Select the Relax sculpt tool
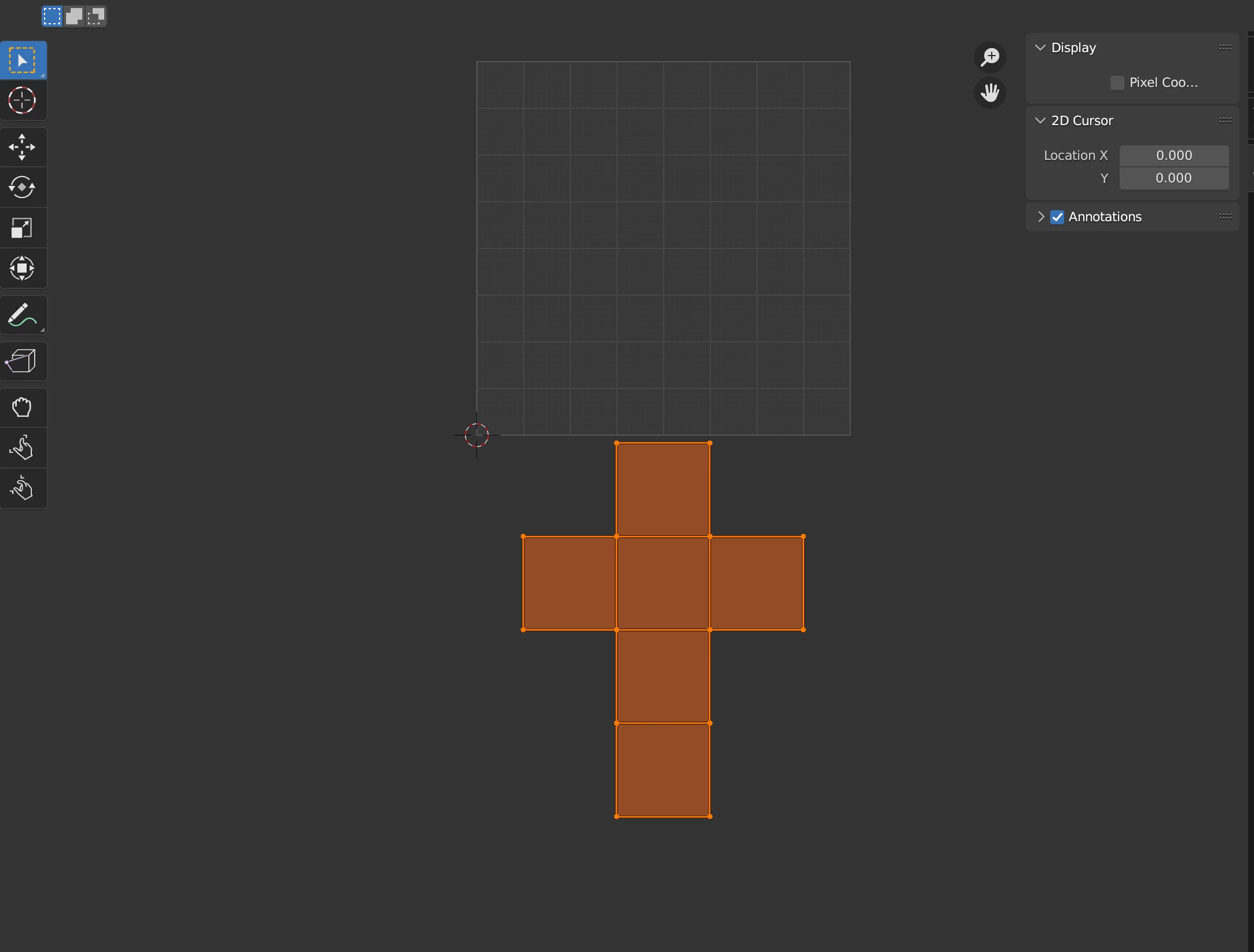Image resolution: width=1254 pixels, height=952 pixels. coord(23,448)
